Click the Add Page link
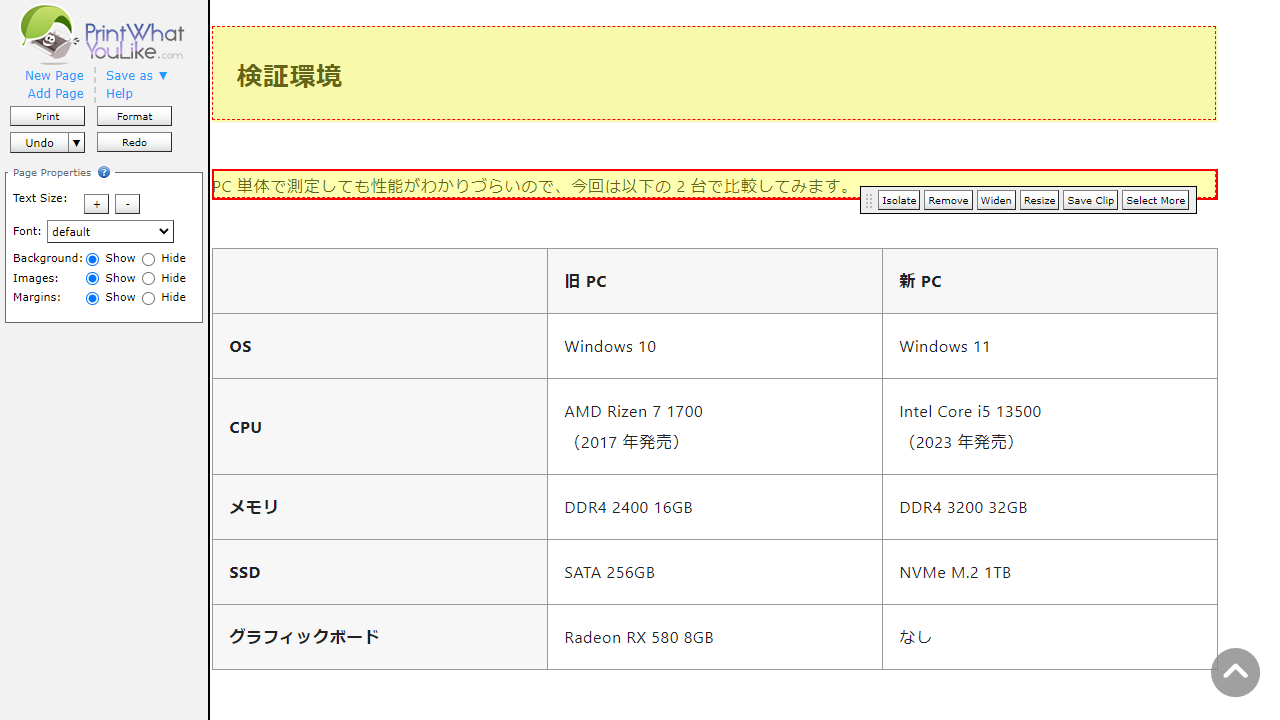The width and height of the screenshot is (1280, 720). click(56, 94)
